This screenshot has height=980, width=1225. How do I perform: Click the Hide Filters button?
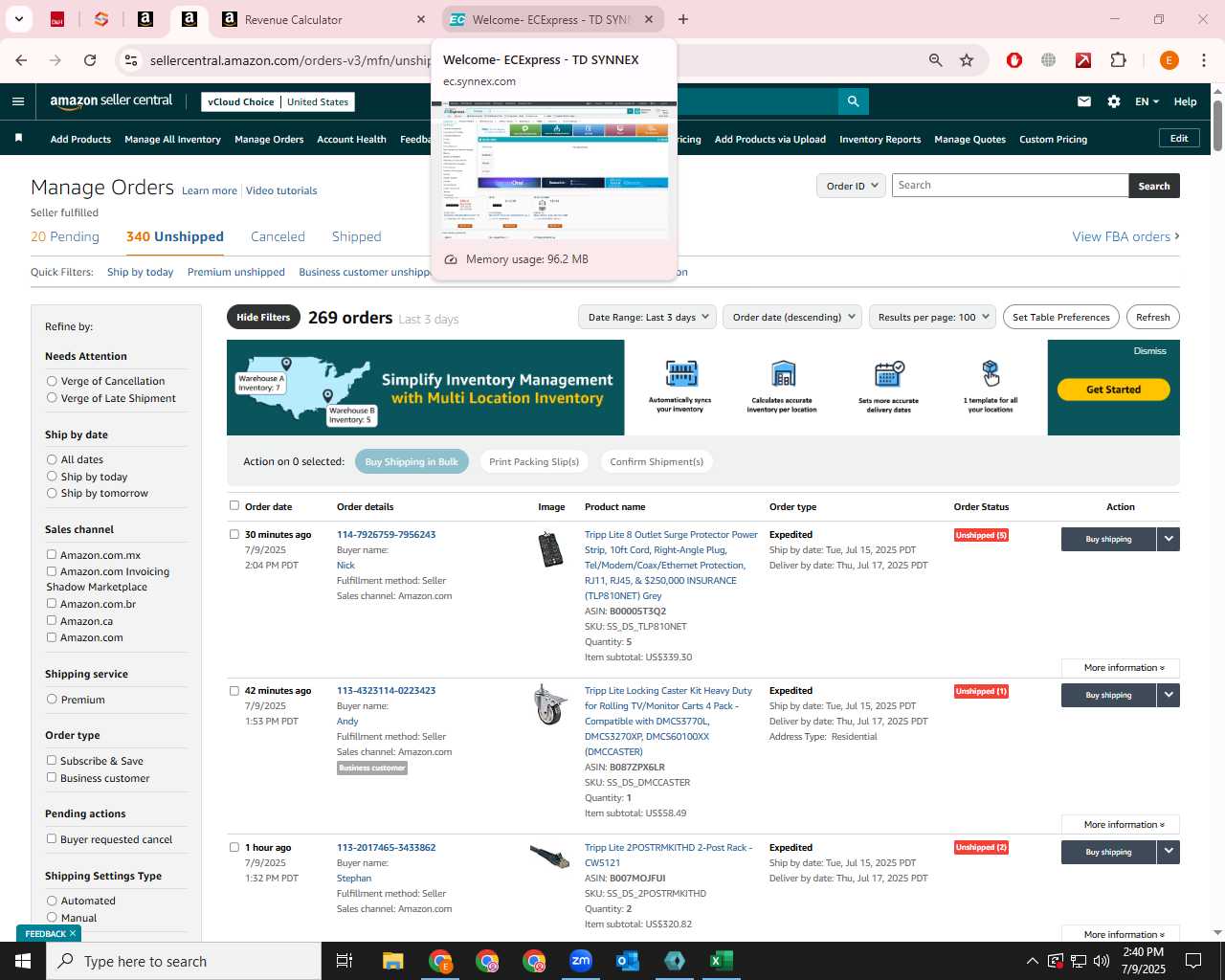coord(263,317)
